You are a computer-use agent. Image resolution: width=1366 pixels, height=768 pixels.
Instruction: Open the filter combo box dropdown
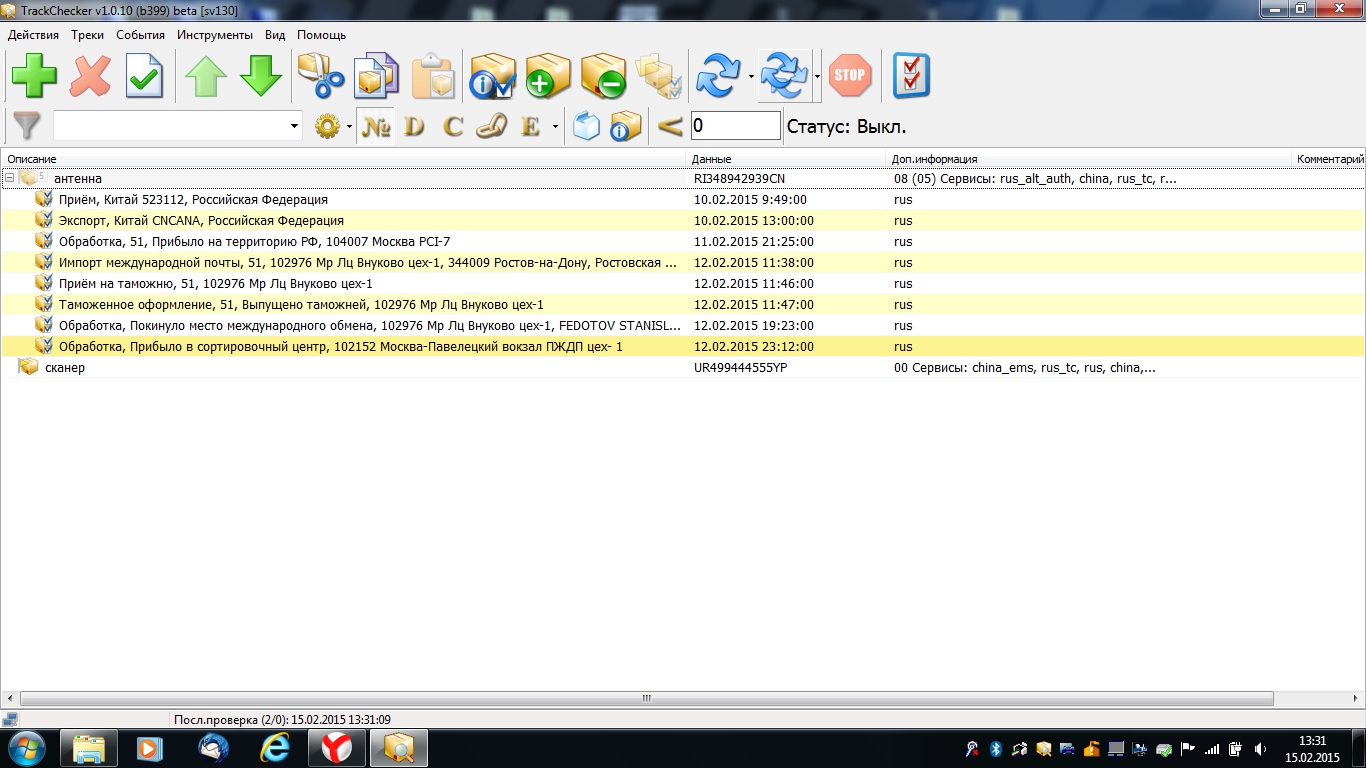294,126
